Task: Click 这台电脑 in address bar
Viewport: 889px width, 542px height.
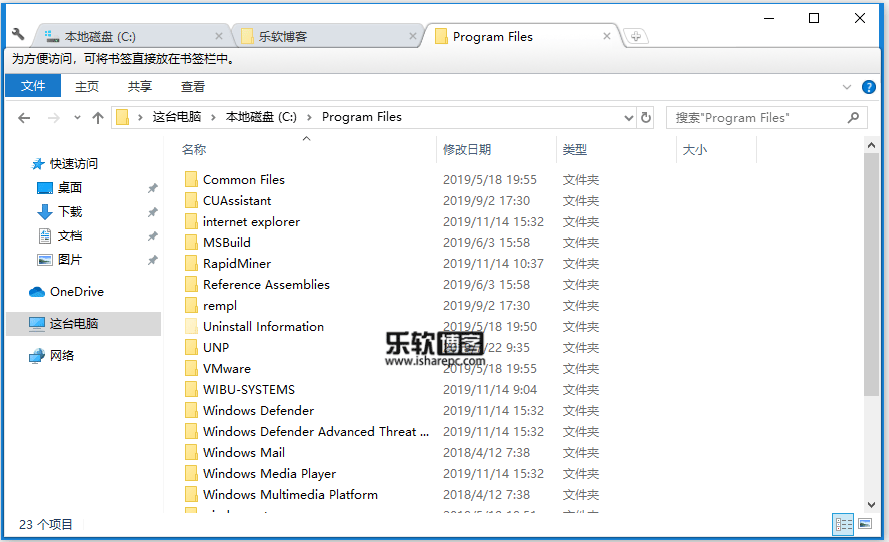Action: tap(176, 117)
